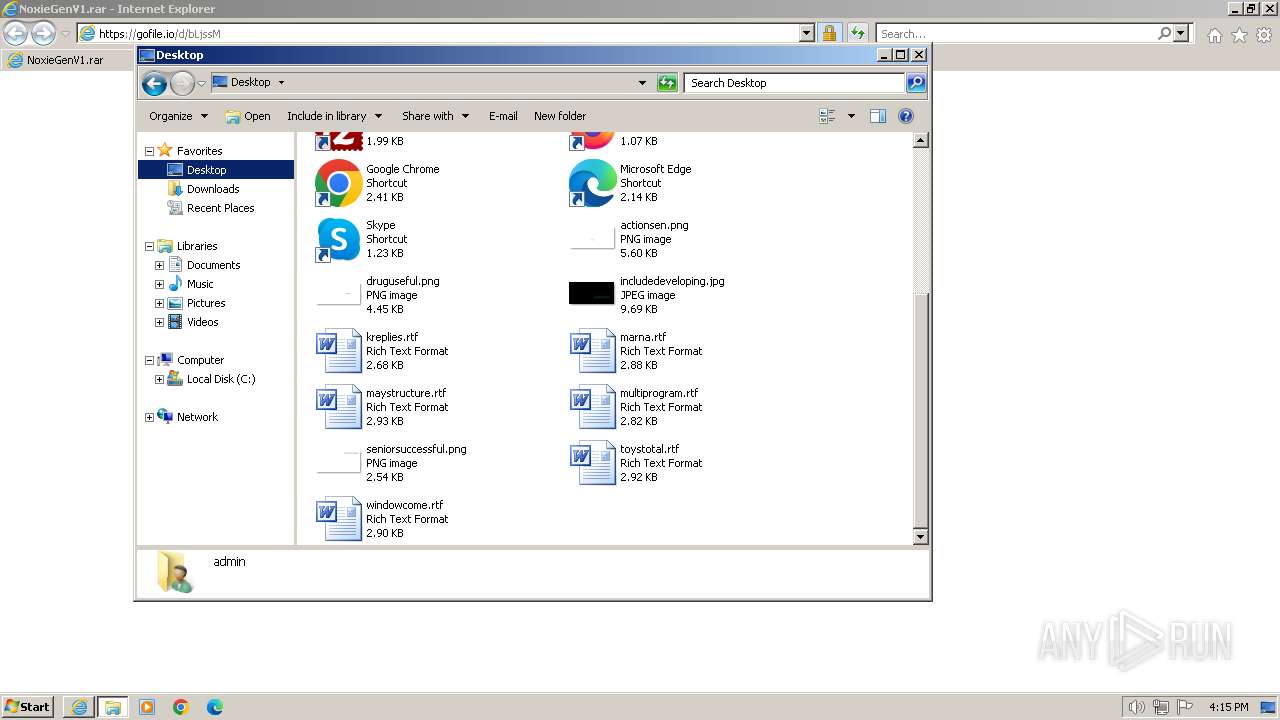
Task: Open the view options dropdown arrow
Action: [851, 116]
